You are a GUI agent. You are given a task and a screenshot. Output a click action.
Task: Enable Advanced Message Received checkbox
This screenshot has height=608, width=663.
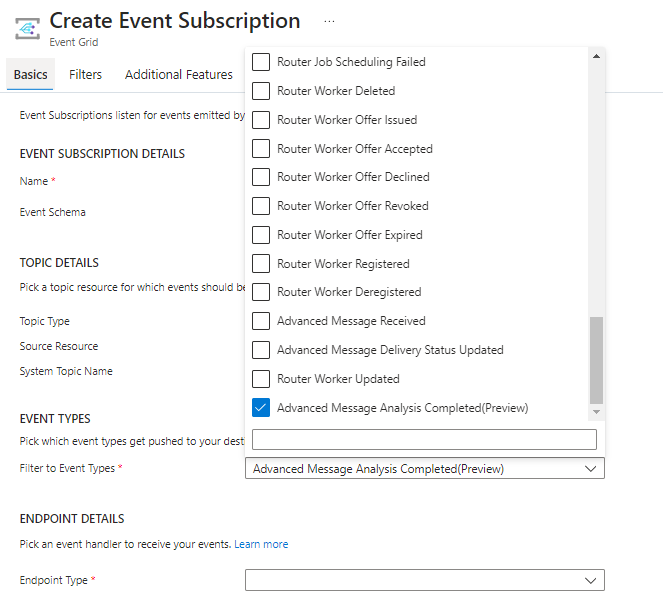tap(261, 321)
